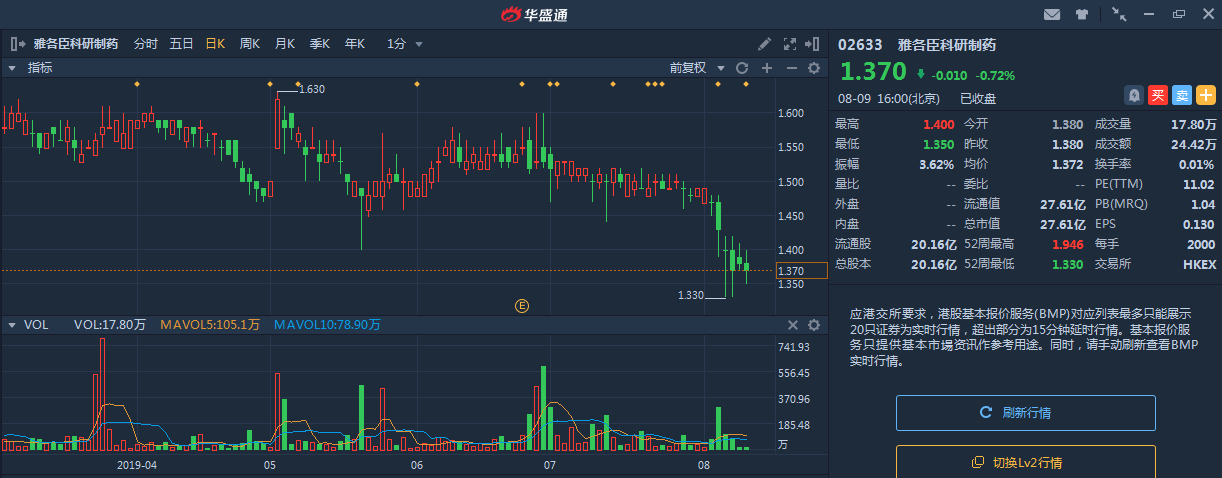Click the VOL:17.80万 label
This screenshot has height=478, width=1222.
coord(110,325)
